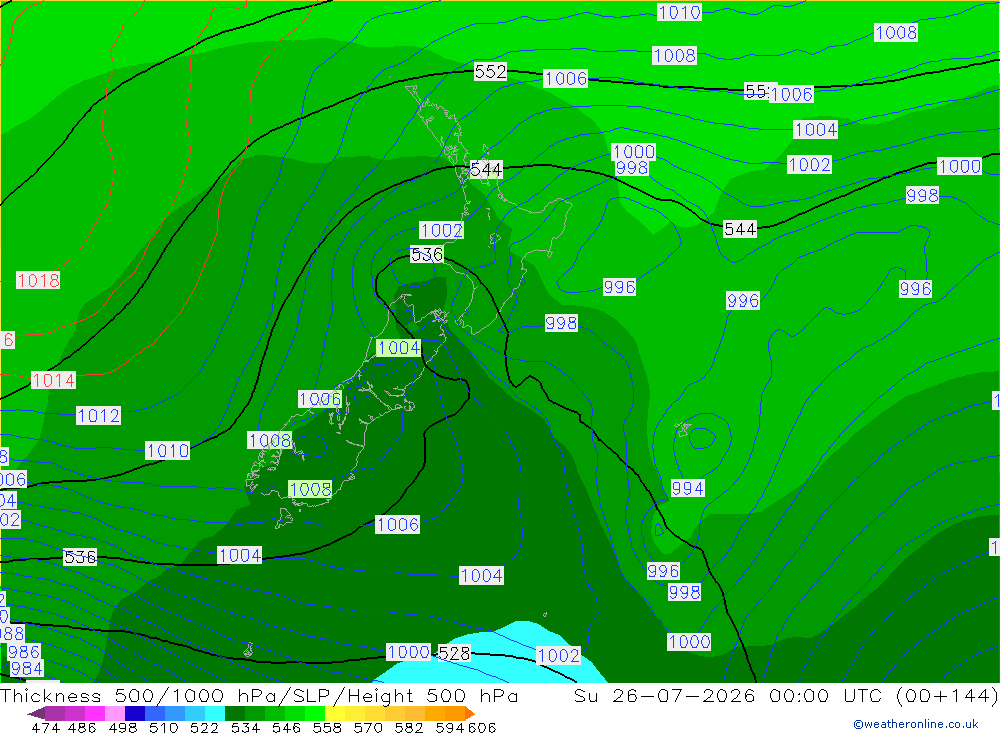Viewport: 1000px width, 733px height.
Task: Click the chart title 'Thickness 500/1000 hPa/SLP/Height 500 hPa'
Action: (260, 695)
